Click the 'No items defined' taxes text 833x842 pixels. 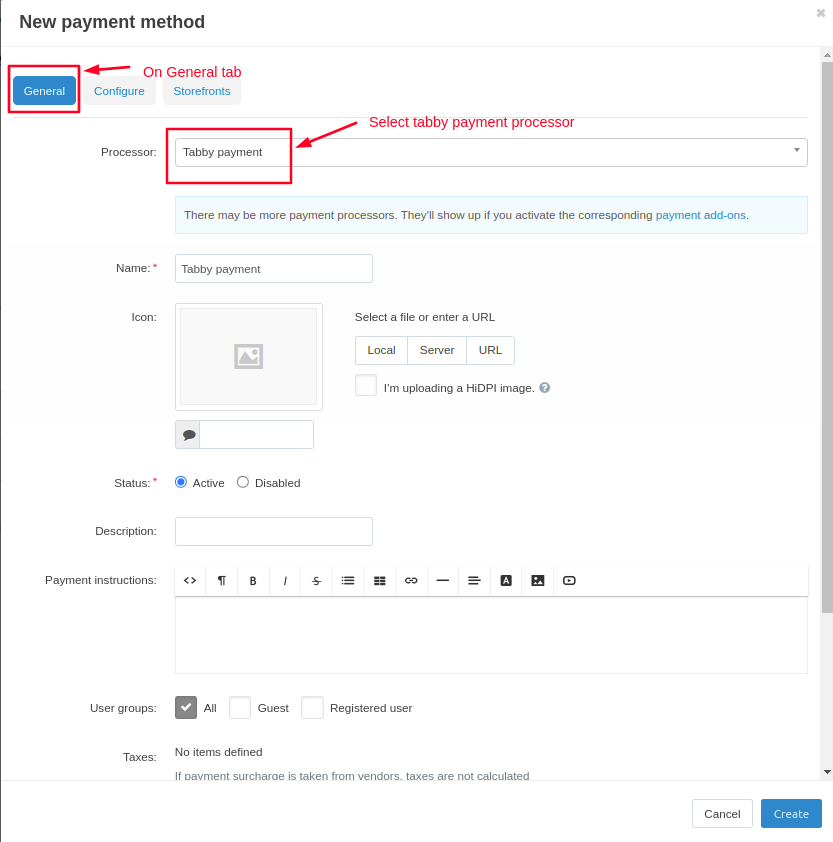click(x=219, y=752)
